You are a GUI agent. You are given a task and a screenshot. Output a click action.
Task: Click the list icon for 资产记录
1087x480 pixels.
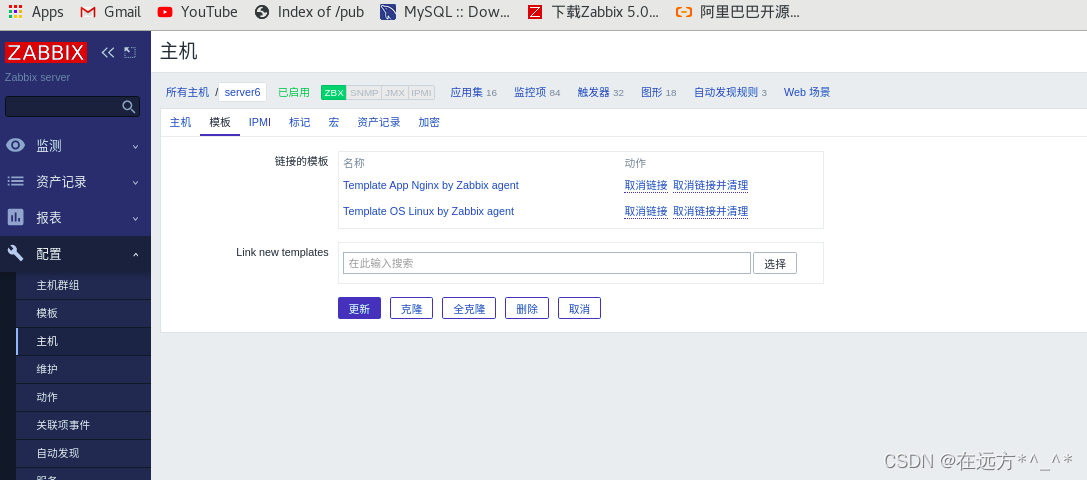point(15,181)
